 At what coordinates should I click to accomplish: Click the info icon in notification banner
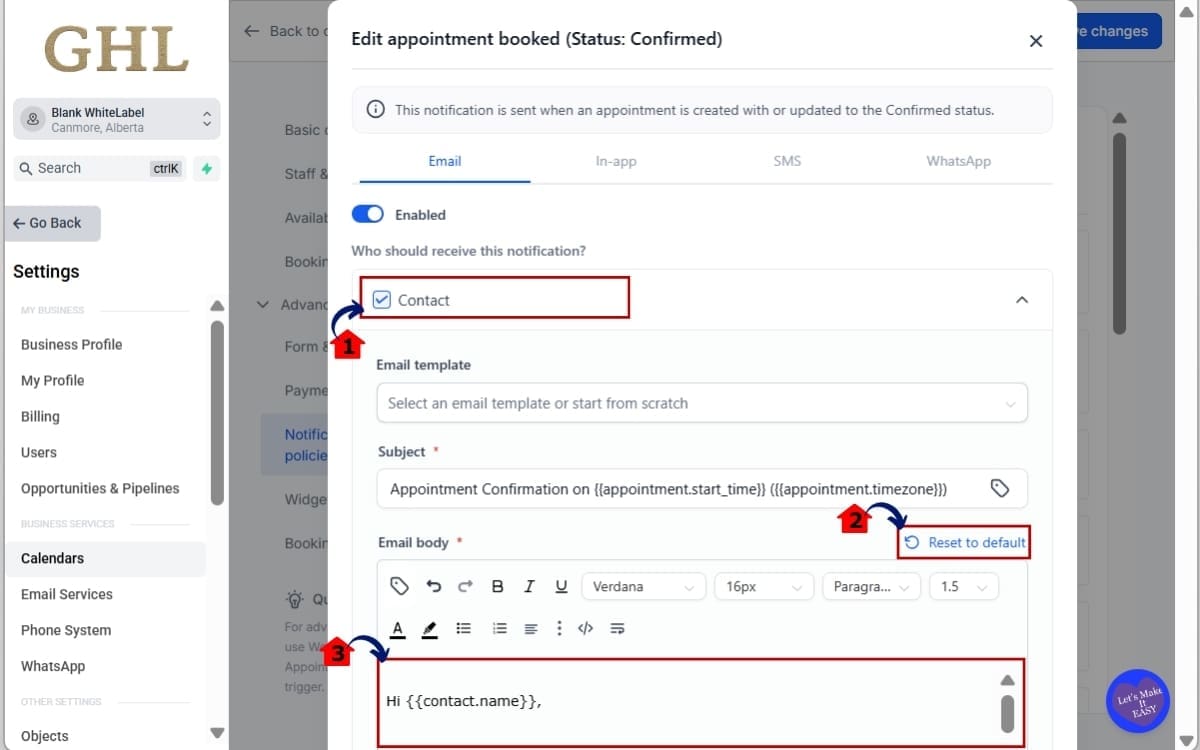375,110
